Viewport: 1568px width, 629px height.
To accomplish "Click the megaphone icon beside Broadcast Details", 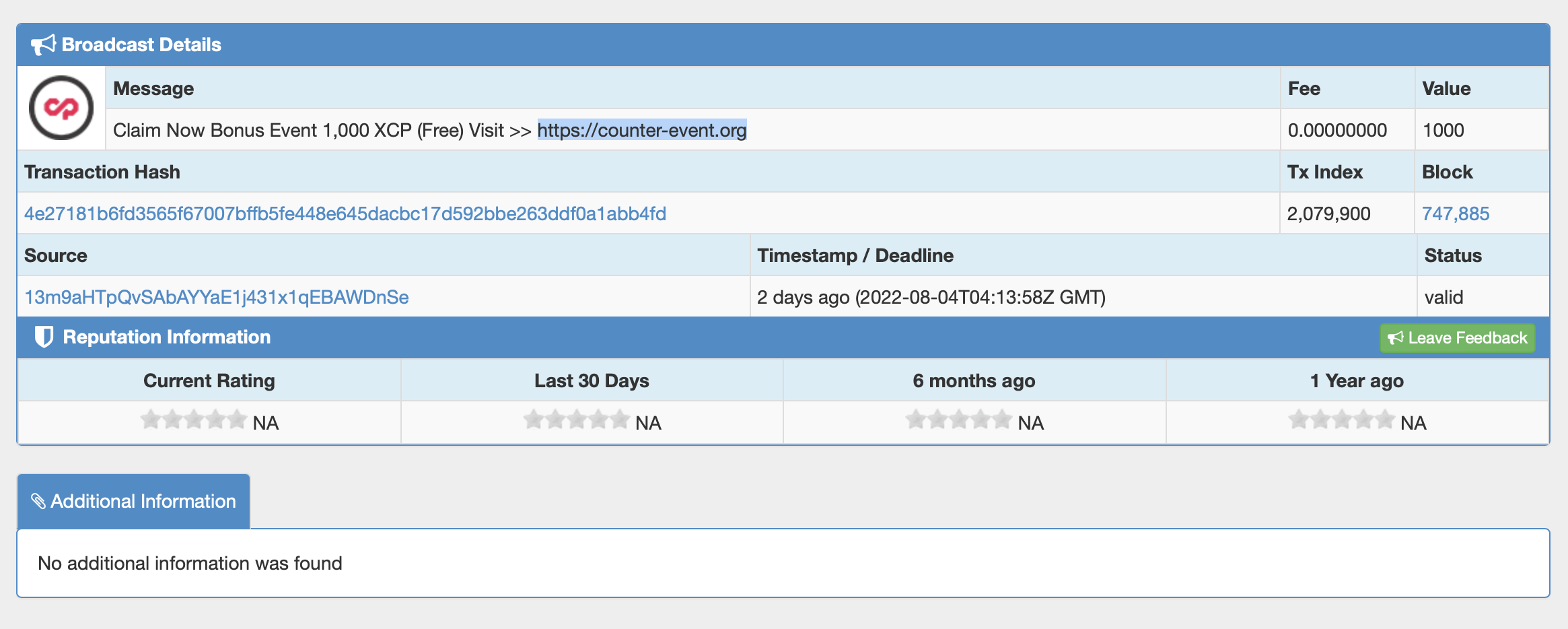I will click(43, 45).
